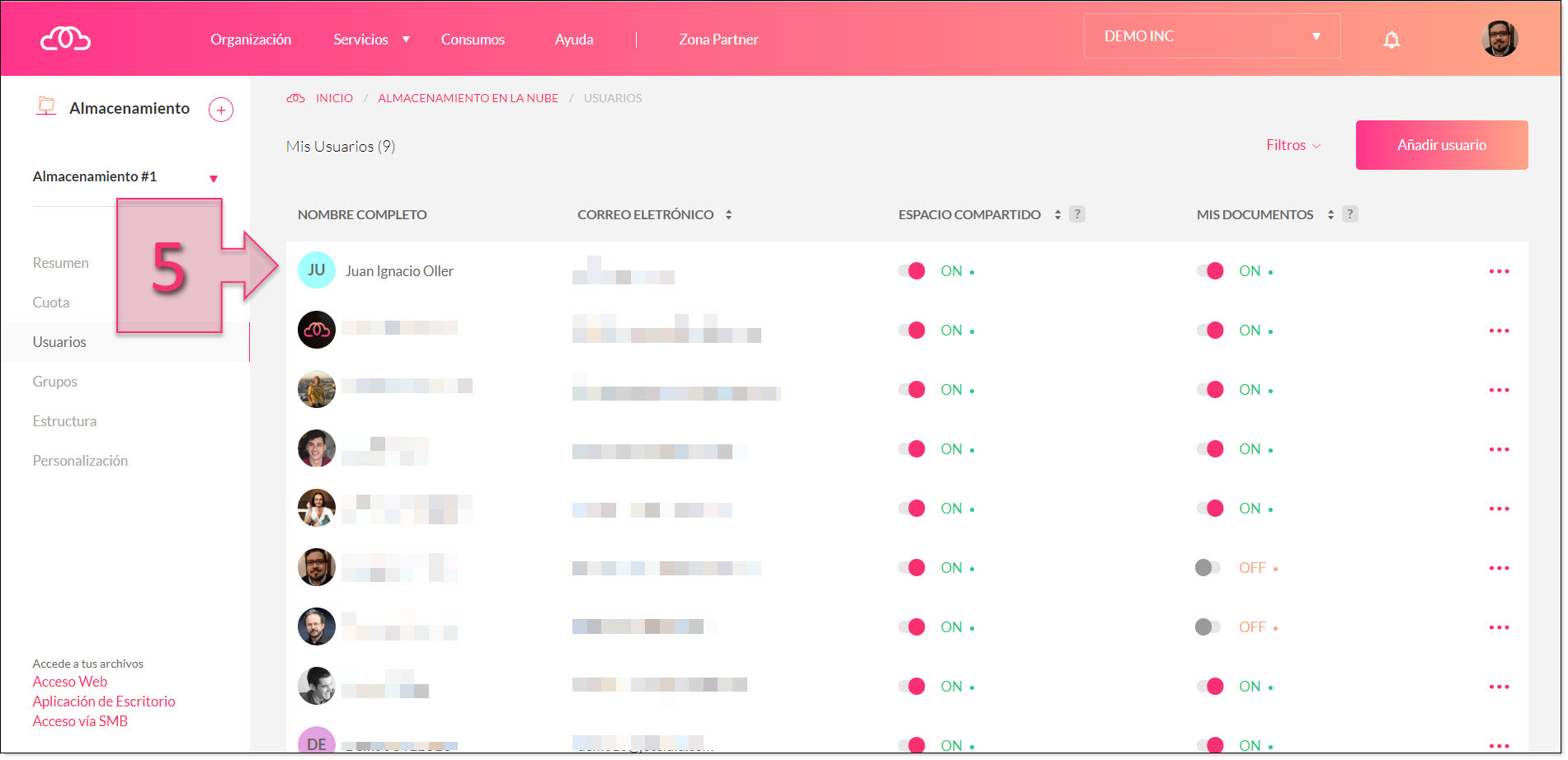Click the profile avatar in top right
The image size is (1568, 760).
pos(1499,39)
